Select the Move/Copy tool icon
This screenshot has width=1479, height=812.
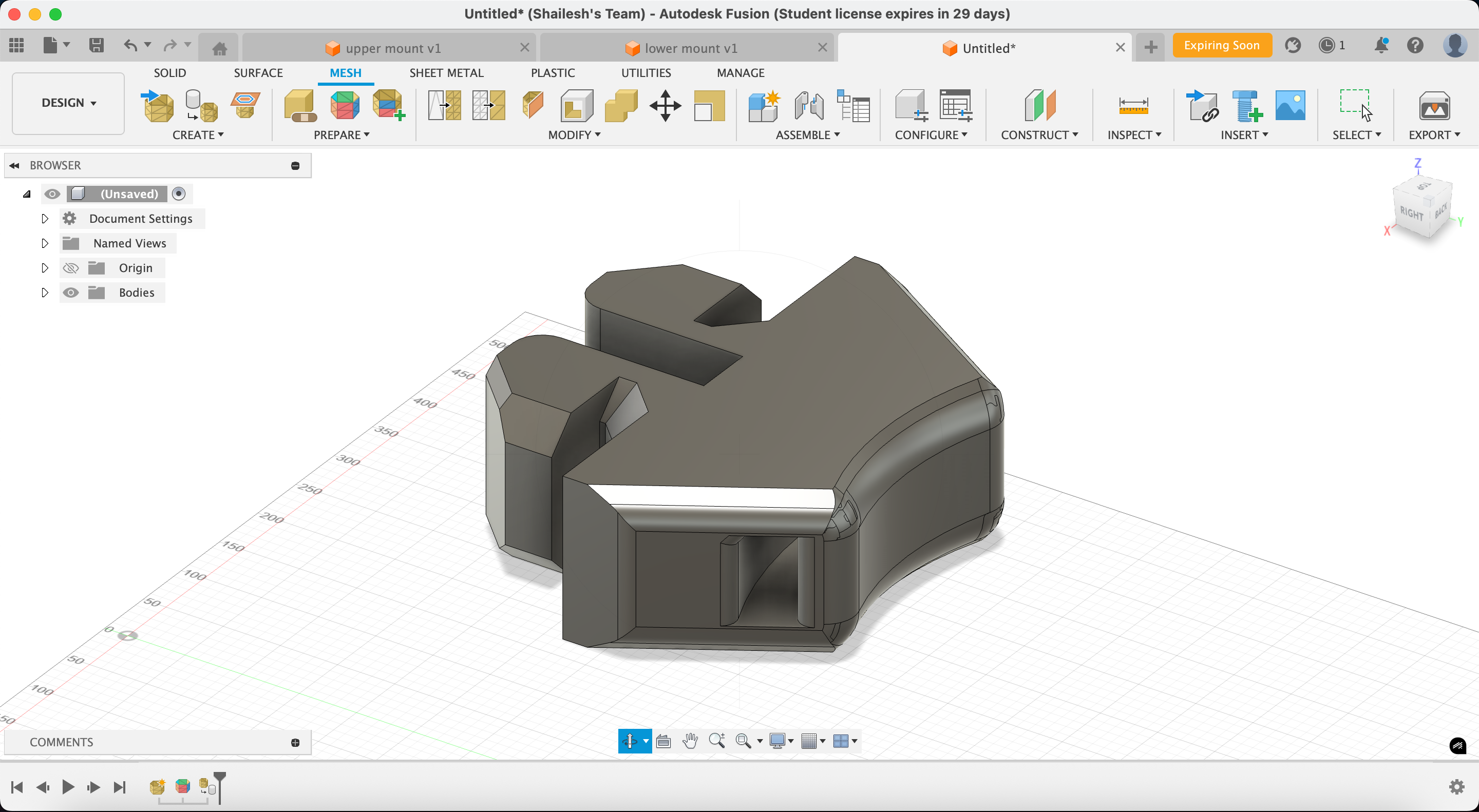click(x=665, y=106)
